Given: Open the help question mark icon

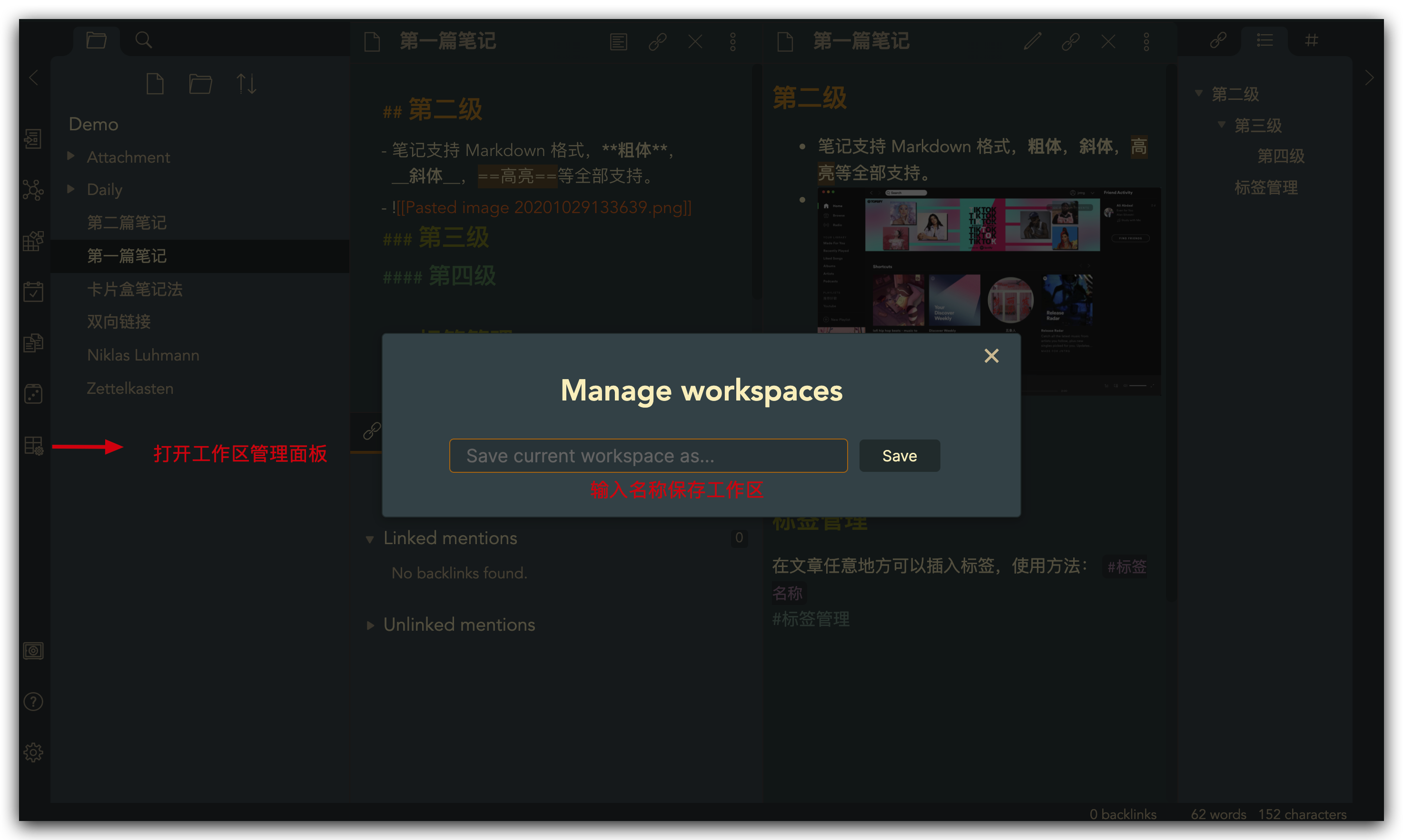Looking at the screenshot, I should coord(33,702).
